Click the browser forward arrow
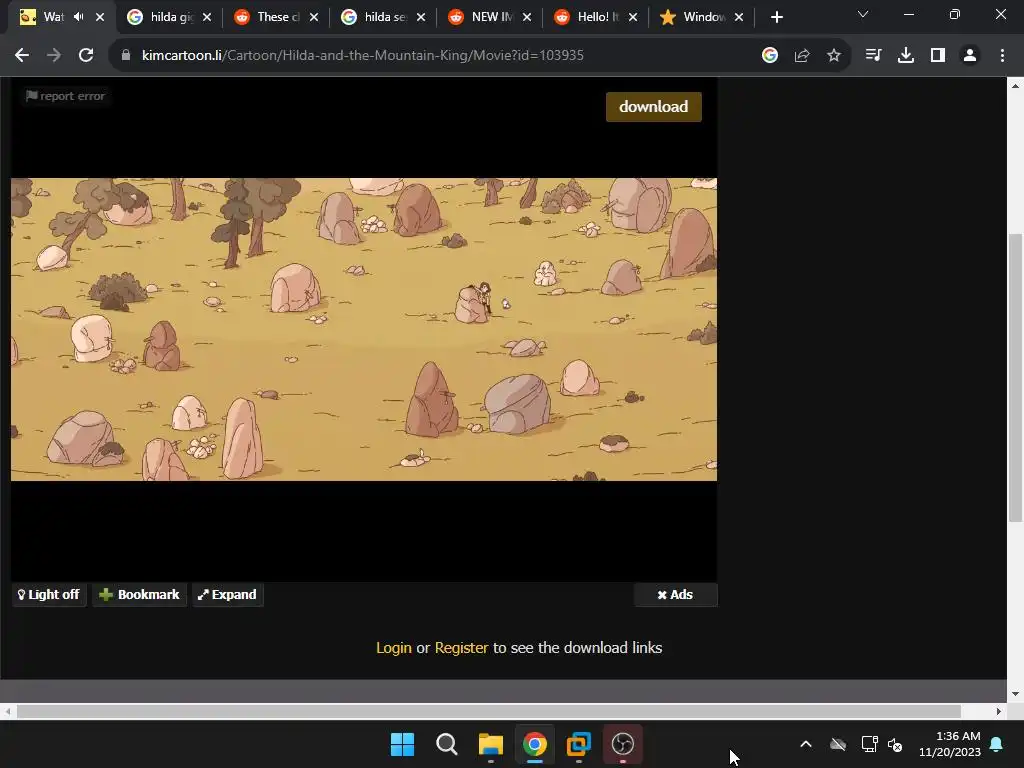This screenshot has height=768, width=1024. click(x=54, y=56)
